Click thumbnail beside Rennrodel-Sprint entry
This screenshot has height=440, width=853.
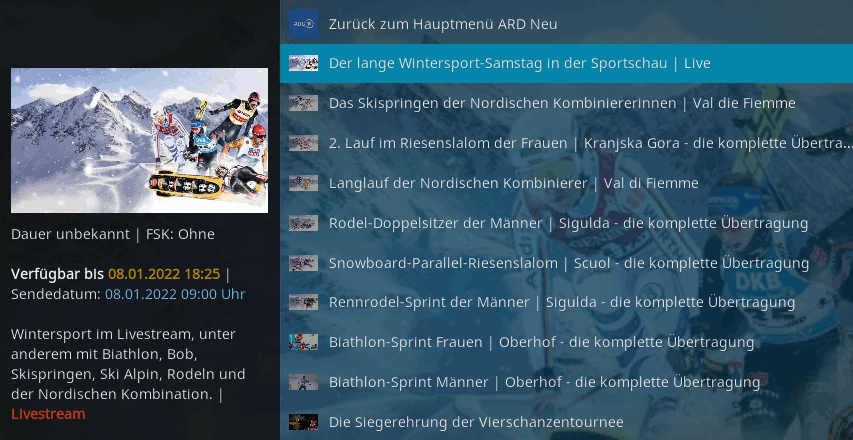pyautogui.click(x=303, y=302)
